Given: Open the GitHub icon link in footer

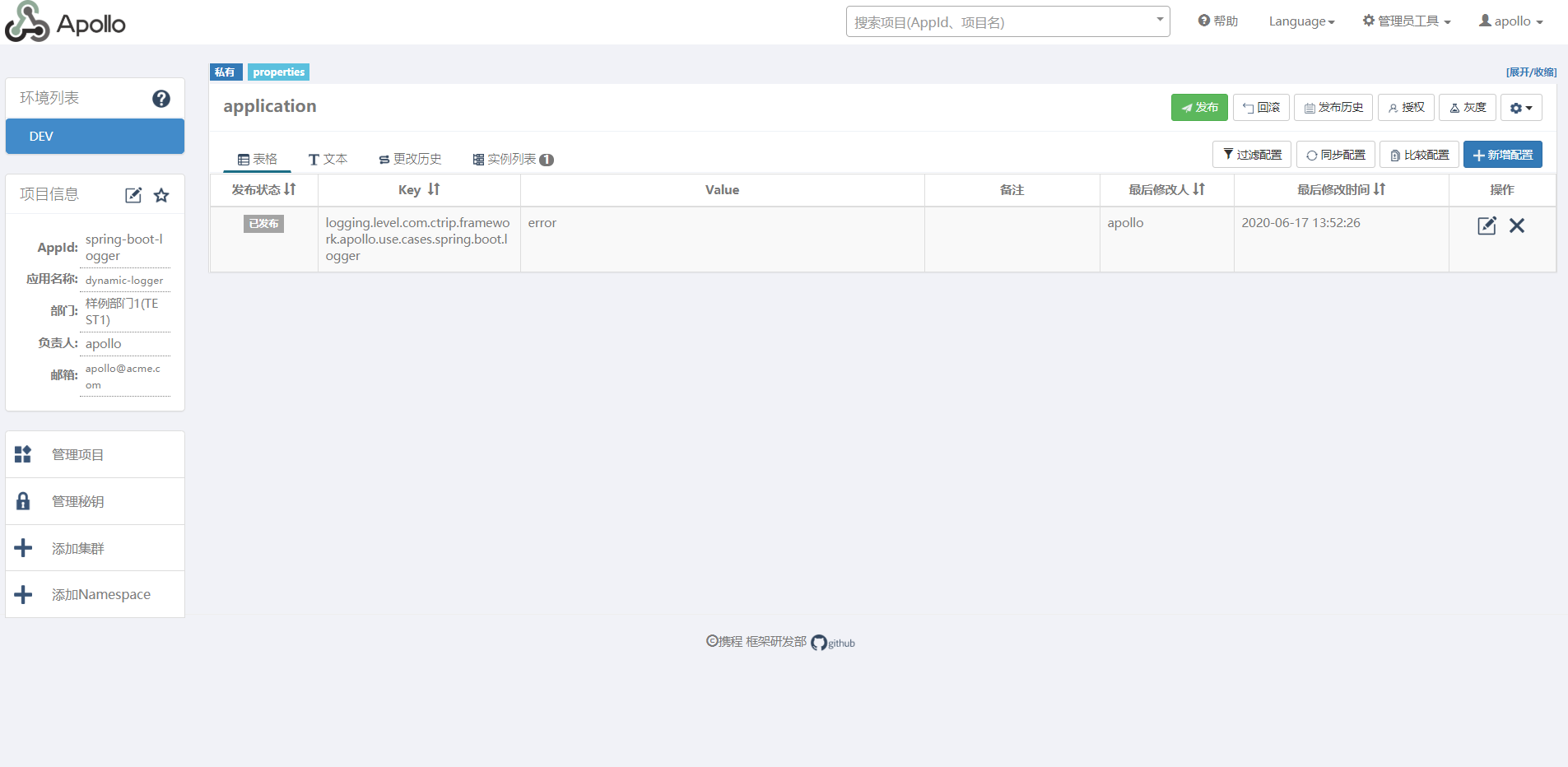Looking at the screenshot, I should (x=819, y=643).
